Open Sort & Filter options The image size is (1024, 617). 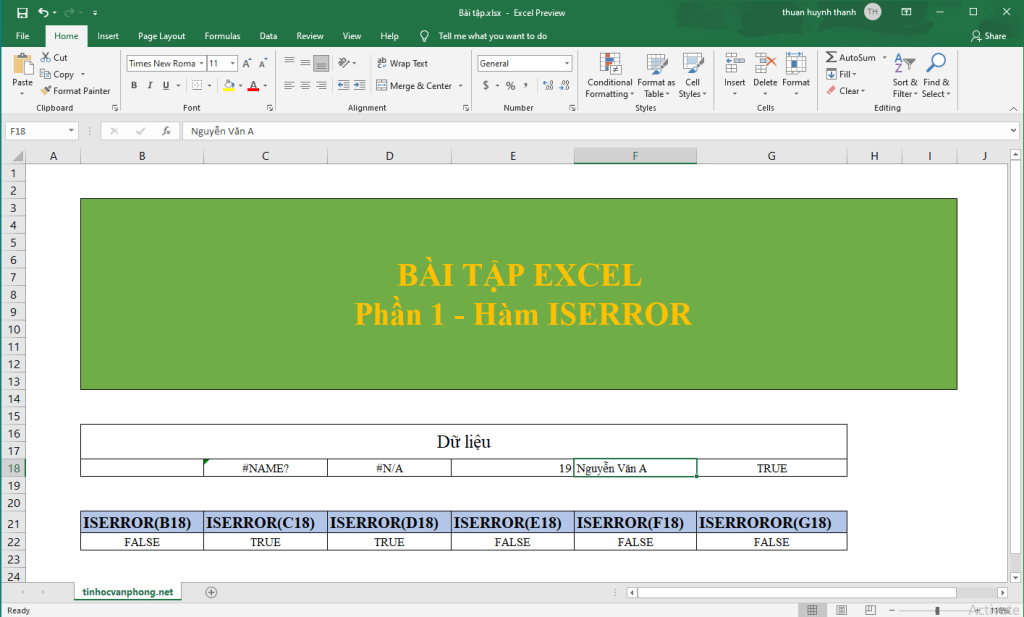[x=904, y=76]
